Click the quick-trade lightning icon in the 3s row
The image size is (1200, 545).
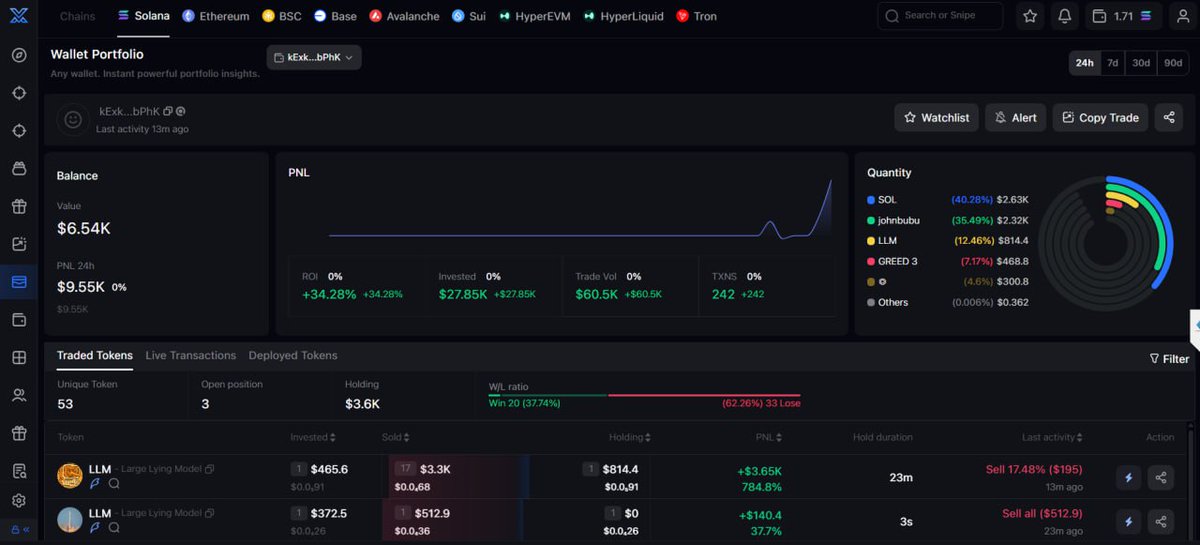tap(1129, 521)
